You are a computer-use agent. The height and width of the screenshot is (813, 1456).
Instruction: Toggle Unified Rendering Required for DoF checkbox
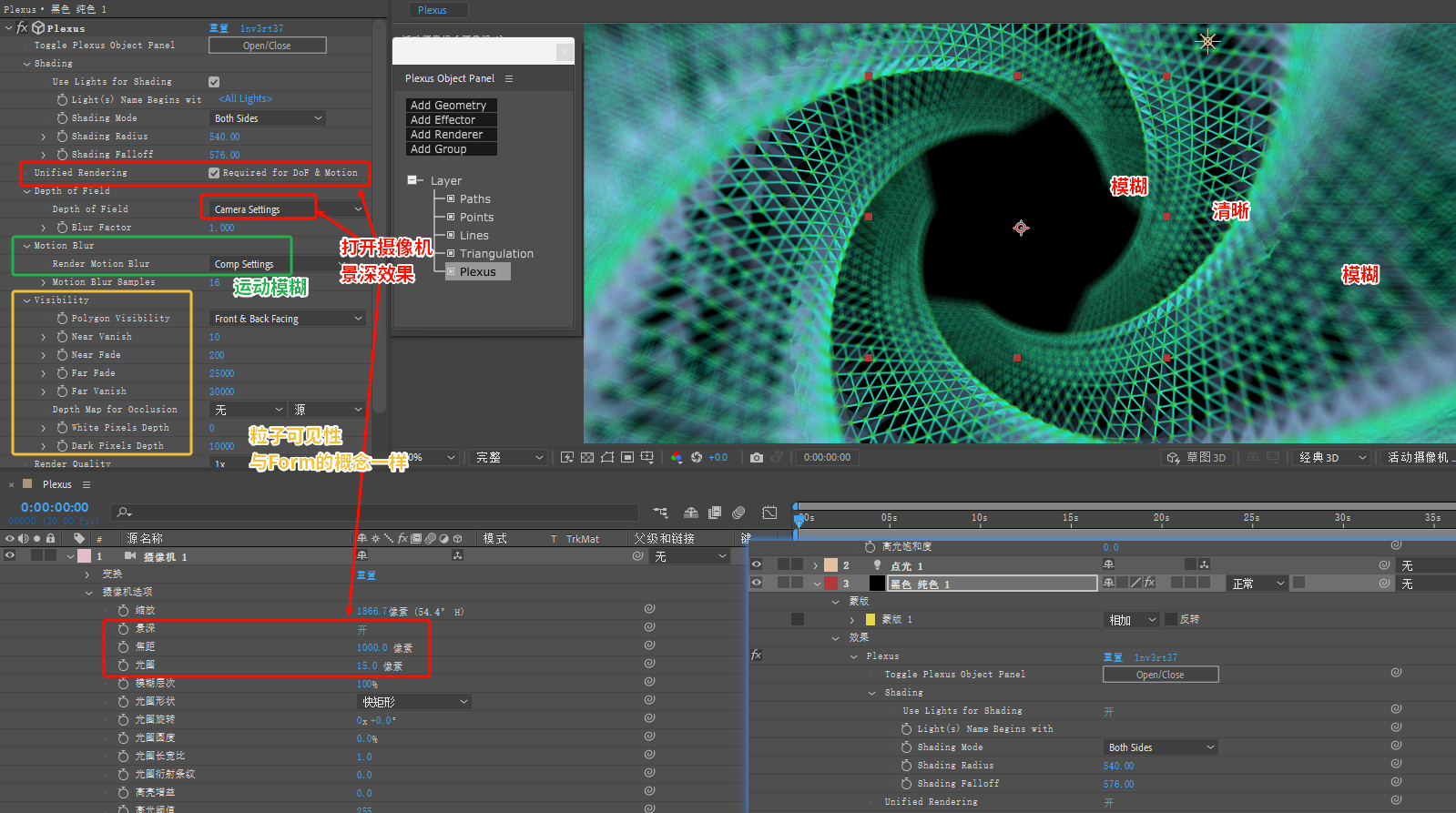[x=214, y=173]
